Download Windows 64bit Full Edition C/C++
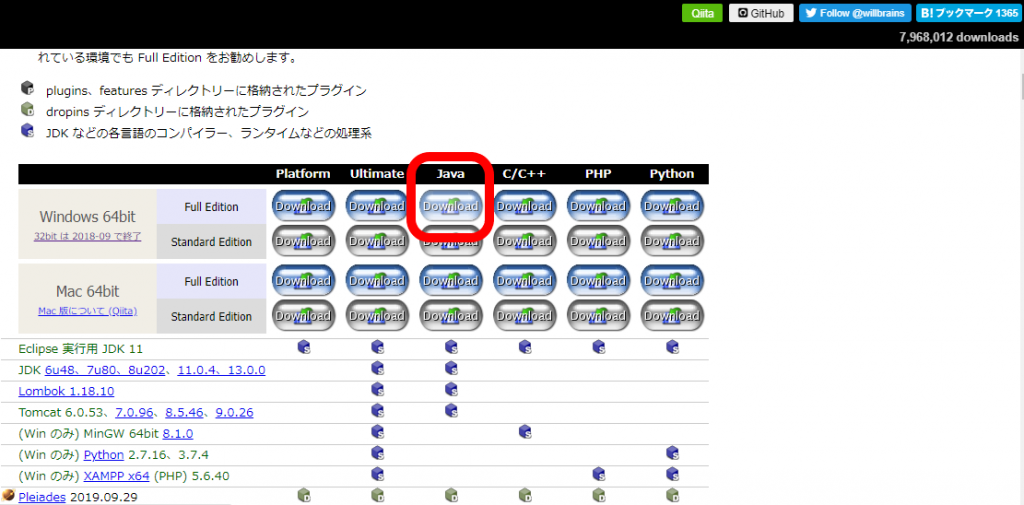Image resolution: width=1024 pixels, height=505 pixels. tap(524, 207)
